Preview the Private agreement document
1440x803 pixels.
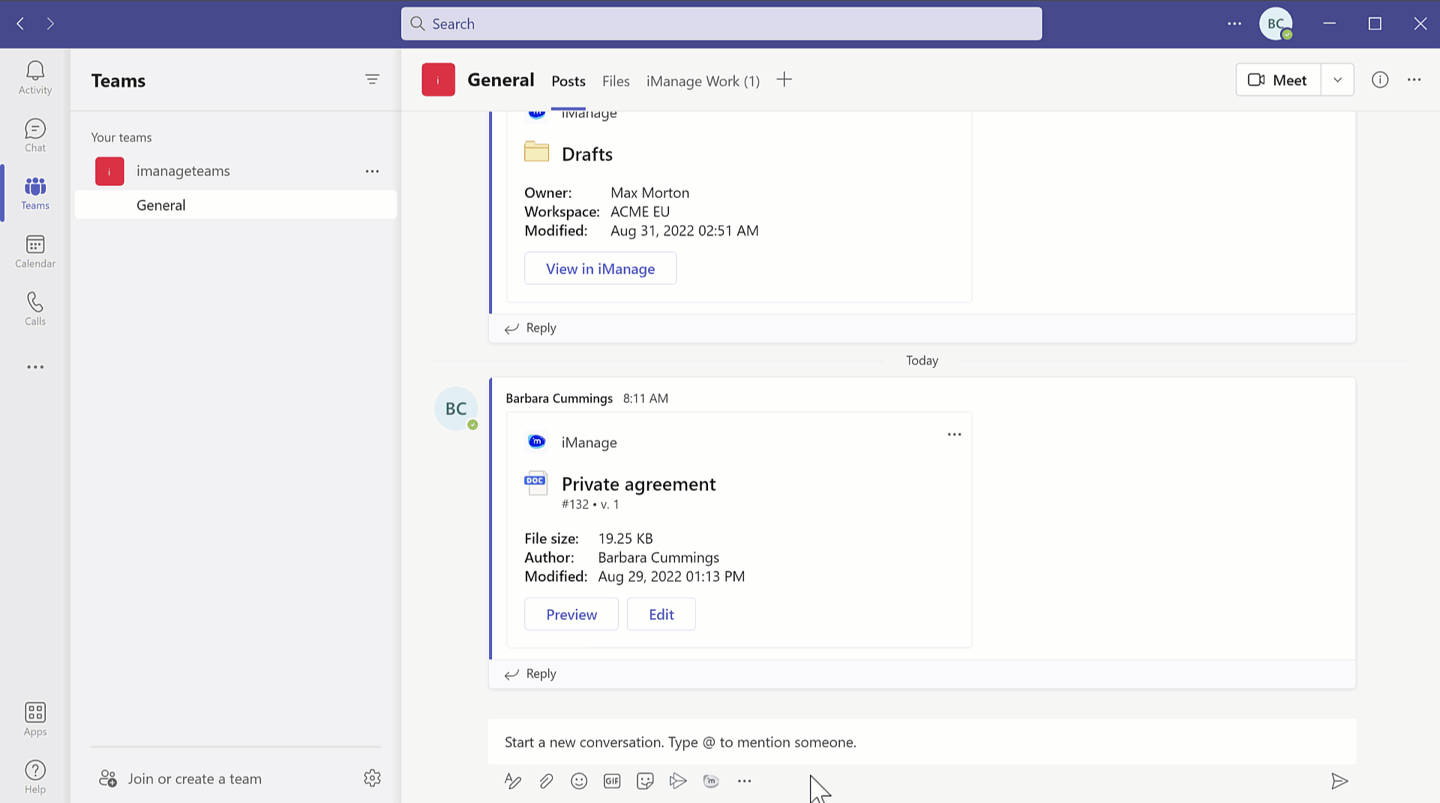coord(571,613)
